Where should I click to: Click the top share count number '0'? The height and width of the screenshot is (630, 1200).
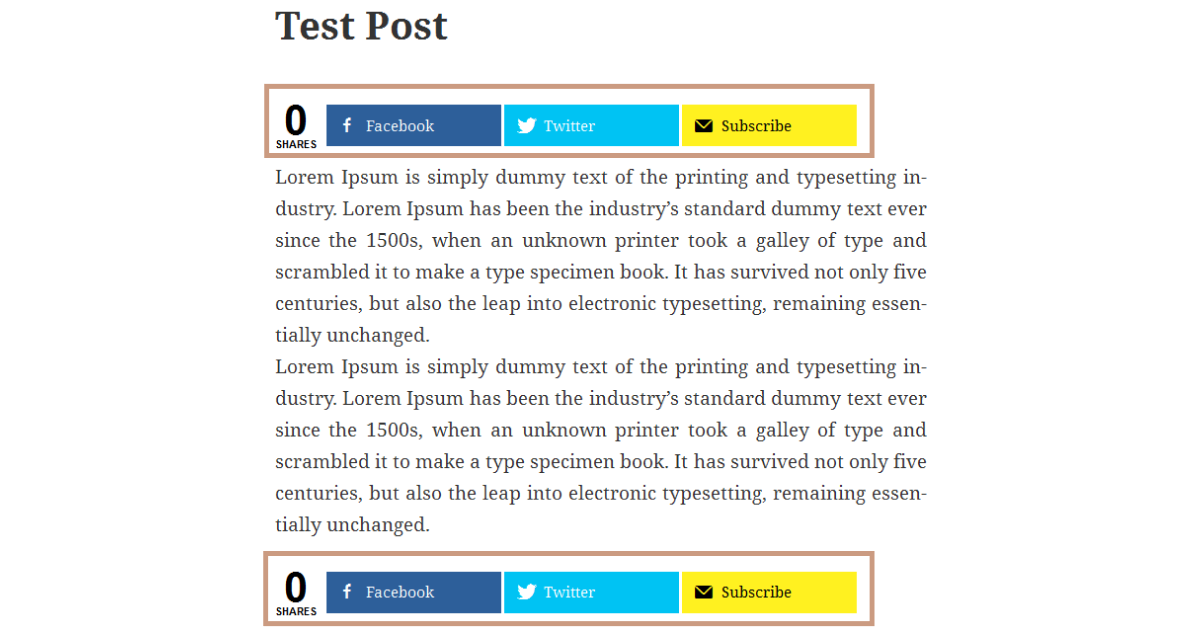click(295, 121)
